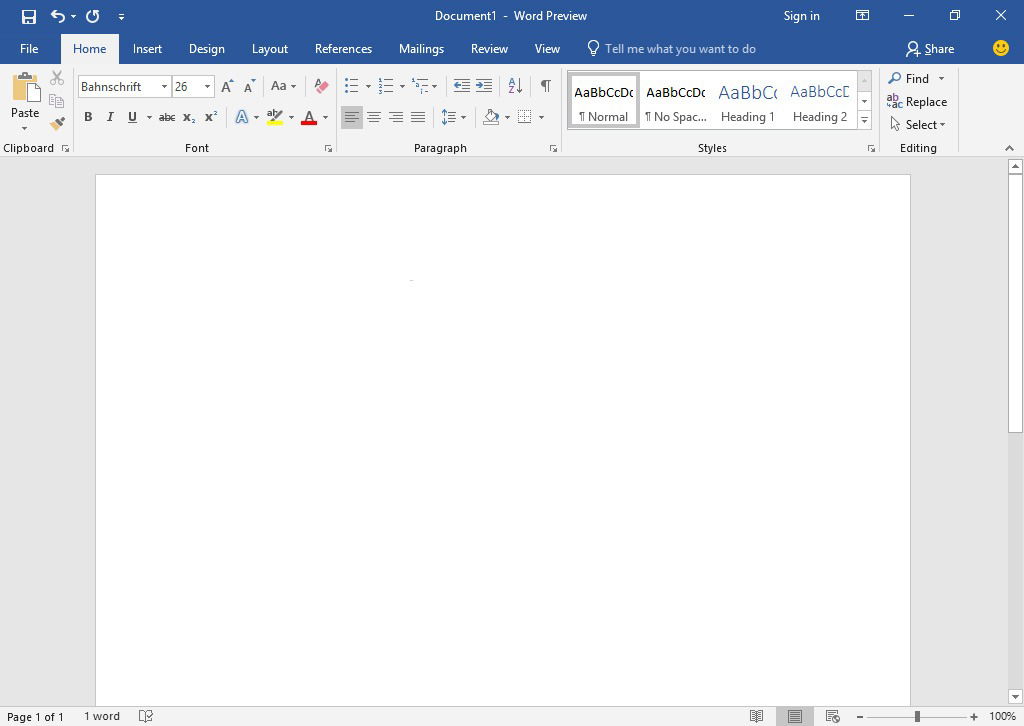Center align the text
The height and width of the screenshot is (726, 1024).
tap(374, 118)
